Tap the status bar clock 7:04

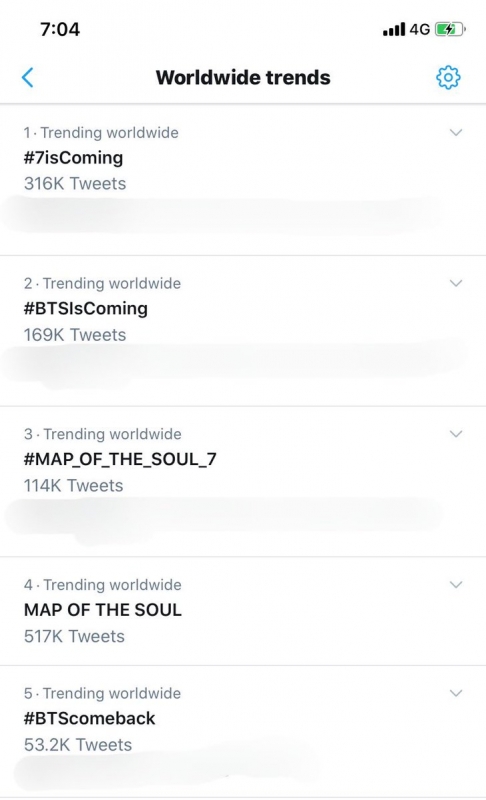coord(60,29)
